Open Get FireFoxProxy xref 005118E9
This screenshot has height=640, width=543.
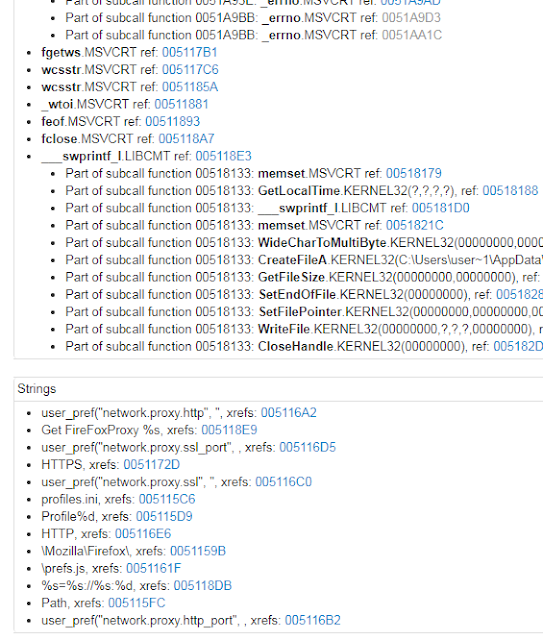coord(229,430)
